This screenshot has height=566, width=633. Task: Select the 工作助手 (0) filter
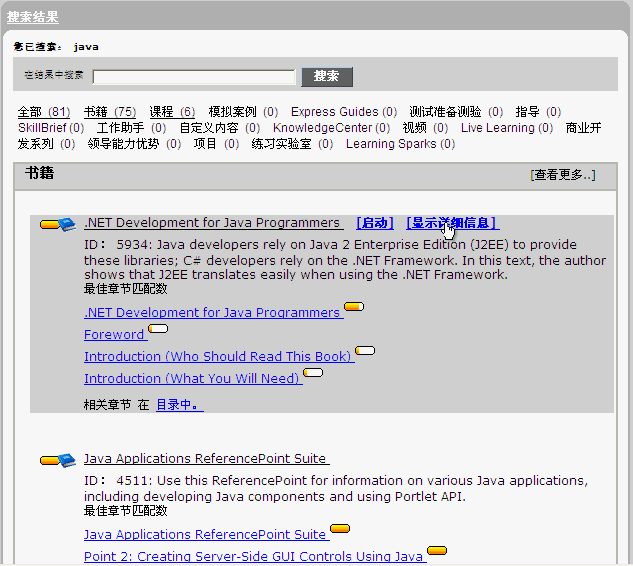tap(132, 128)
